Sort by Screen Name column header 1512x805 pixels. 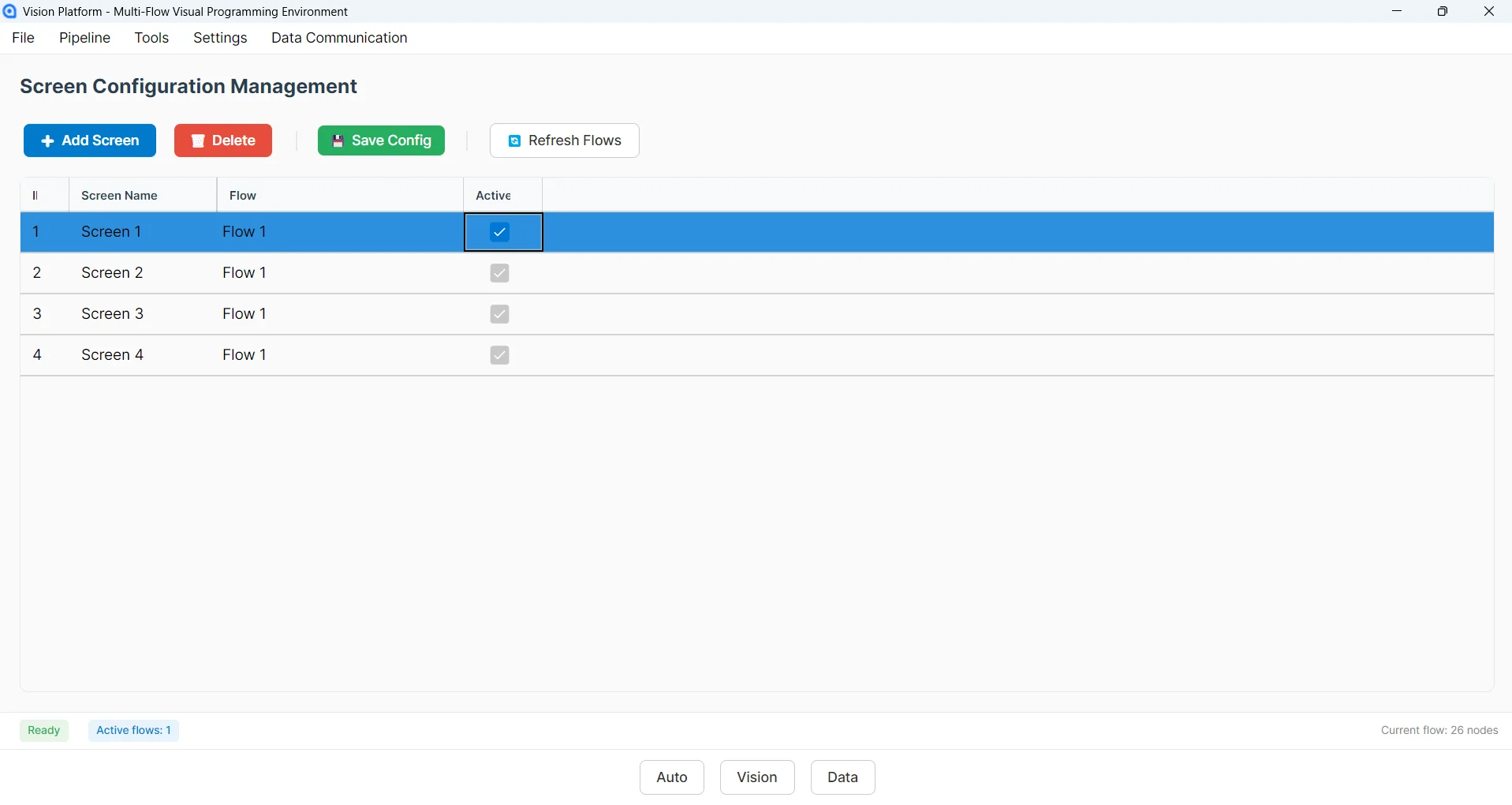pos(143,196)
